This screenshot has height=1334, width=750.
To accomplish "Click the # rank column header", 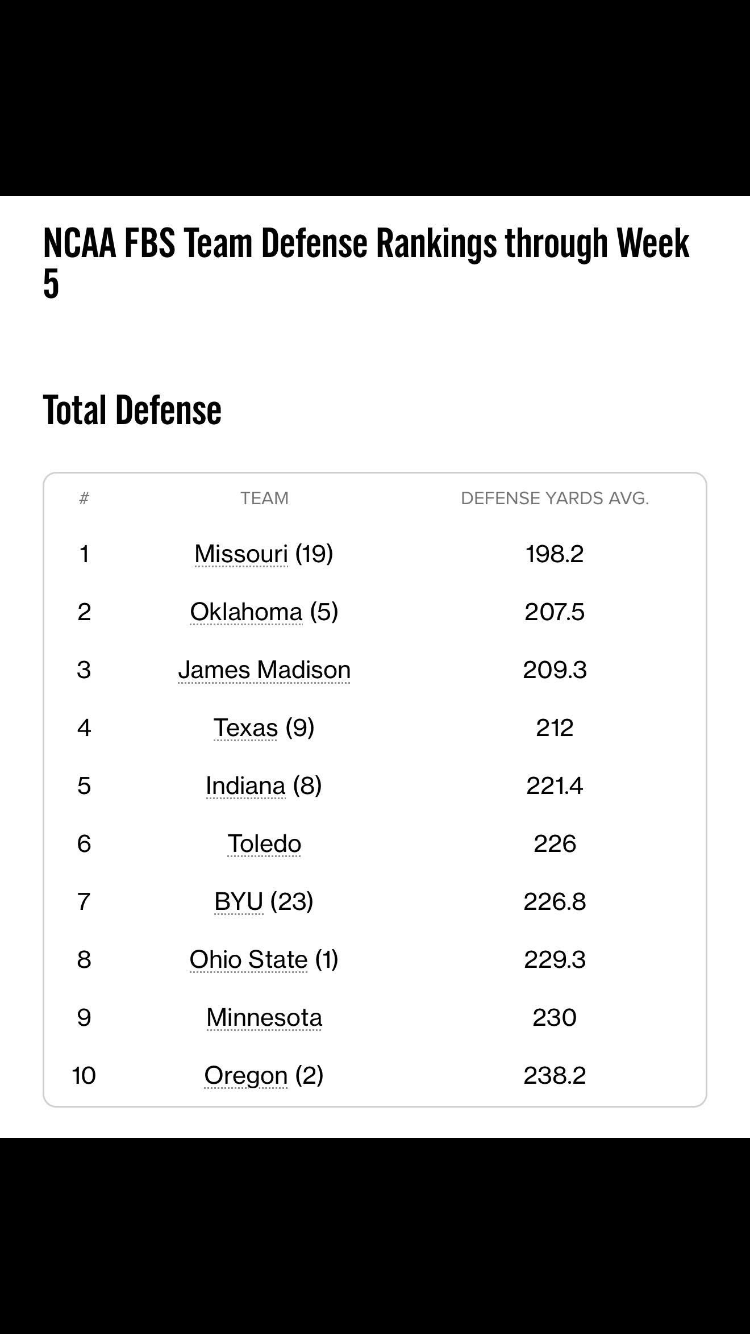I will tap(84, 498).
